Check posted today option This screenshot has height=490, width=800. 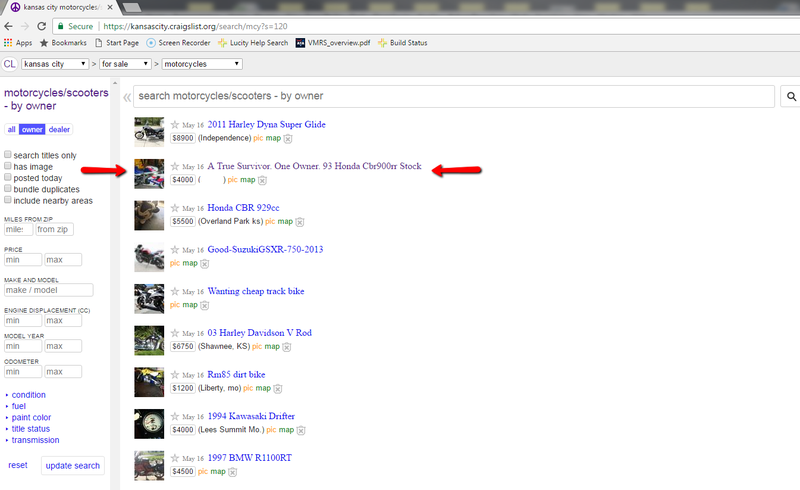coord(8,177)
